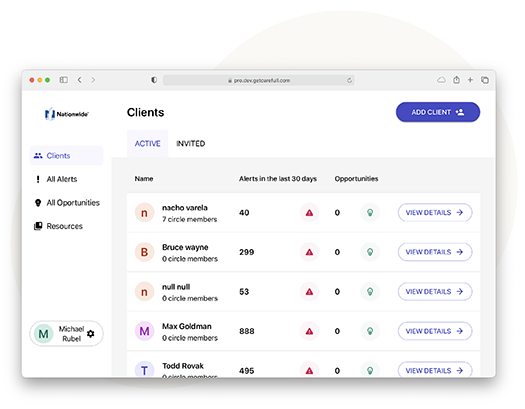Open the browser share menu
Viewport: 525px width, 409px height.
tap(456, 80)
